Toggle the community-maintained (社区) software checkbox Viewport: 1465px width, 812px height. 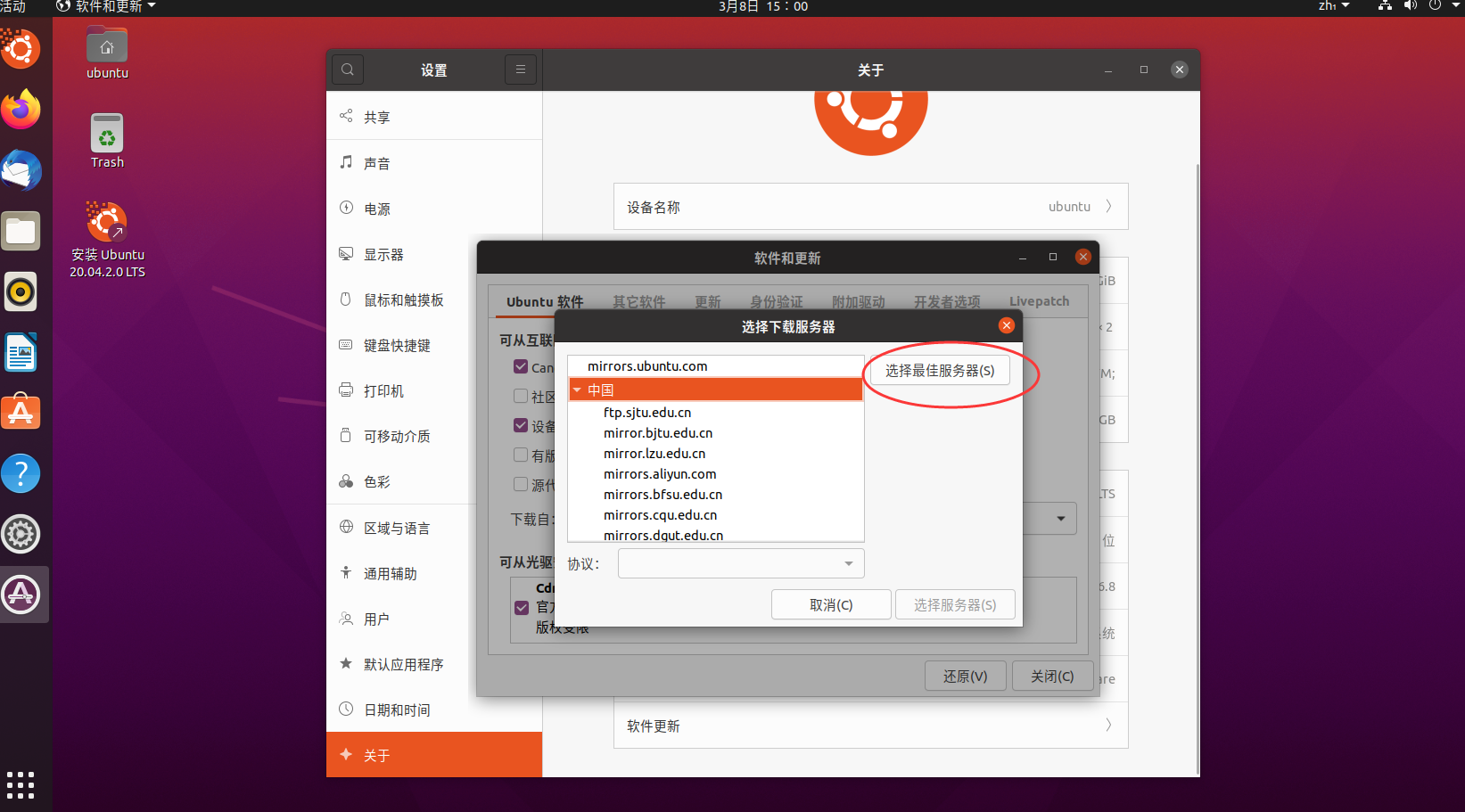(x=521, y=396)
